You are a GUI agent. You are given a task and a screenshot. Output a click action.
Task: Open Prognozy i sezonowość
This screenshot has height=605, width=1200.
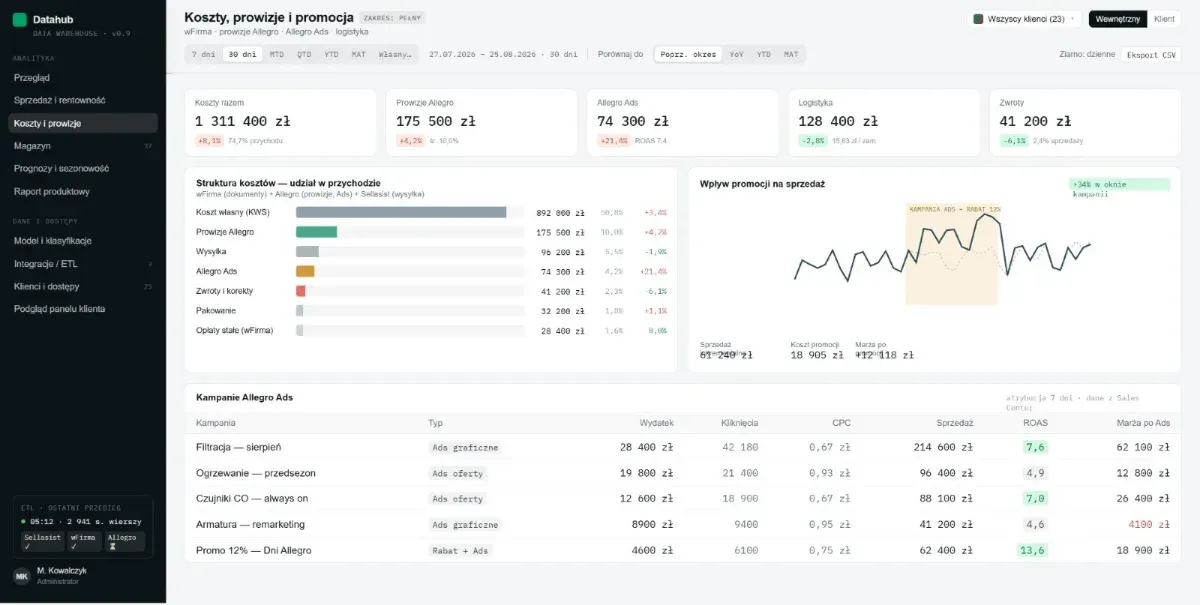coord(83,168)
